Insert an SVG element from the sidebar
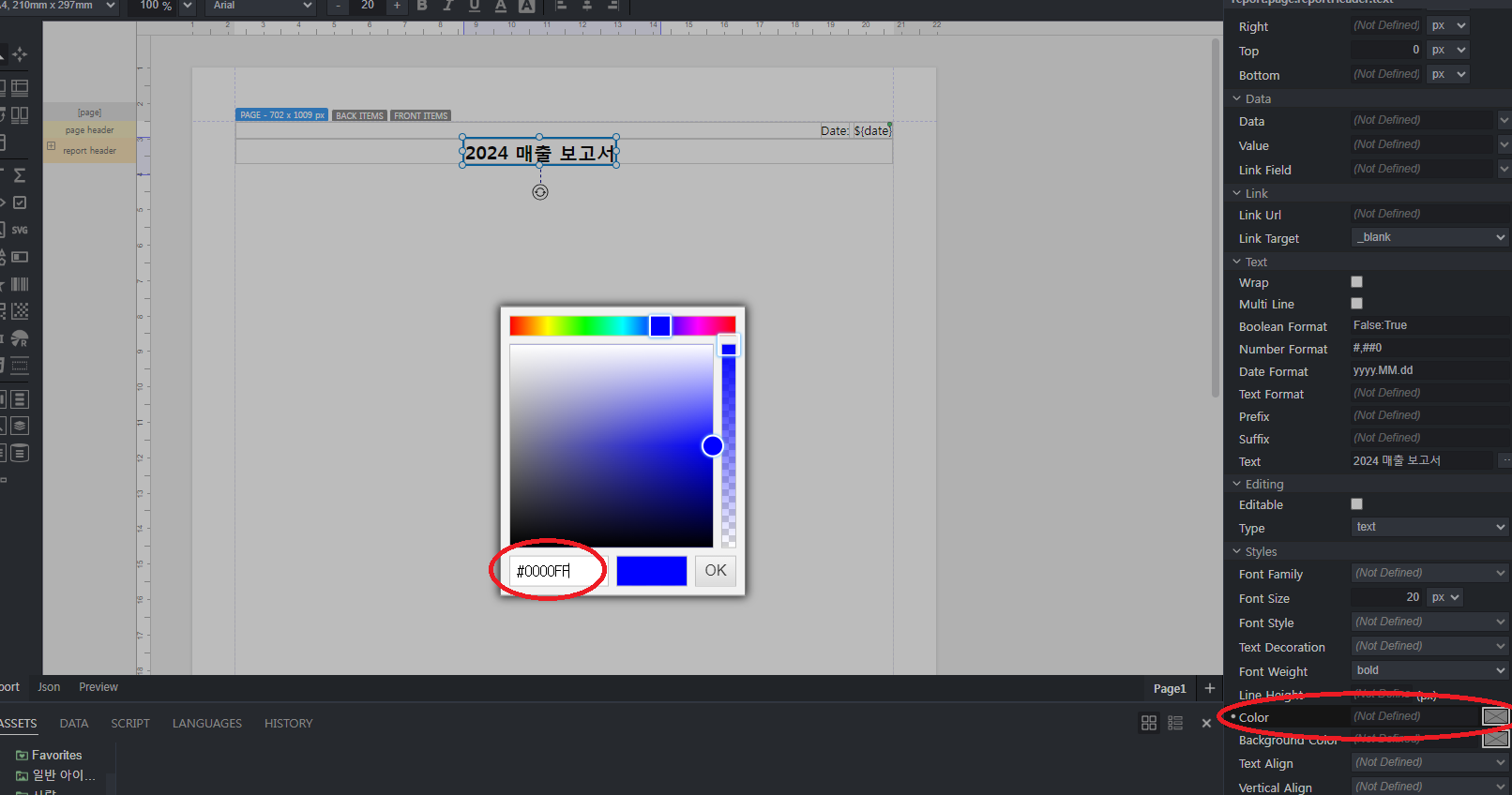Viewport: 1512px width, 795px height. click(20, 230)
